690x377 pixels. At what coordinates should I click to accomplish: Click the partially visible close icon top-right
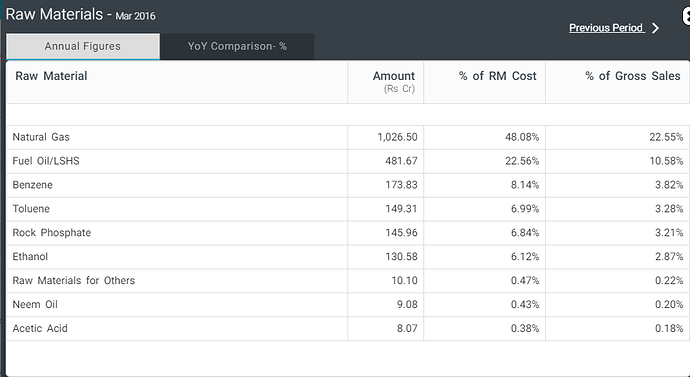(x=686, y=17)
